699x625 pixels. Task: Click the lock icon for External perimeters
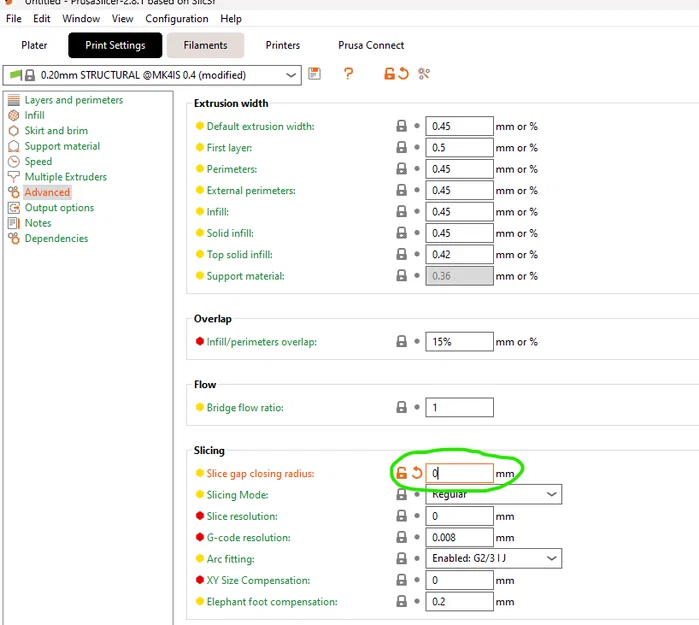click(402, 190)
